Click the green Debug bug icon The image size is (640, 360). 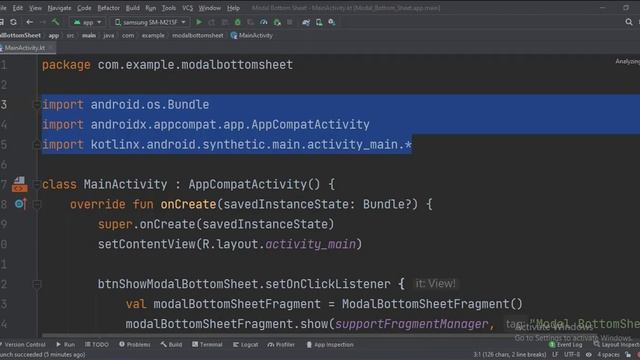coord(238,22)
